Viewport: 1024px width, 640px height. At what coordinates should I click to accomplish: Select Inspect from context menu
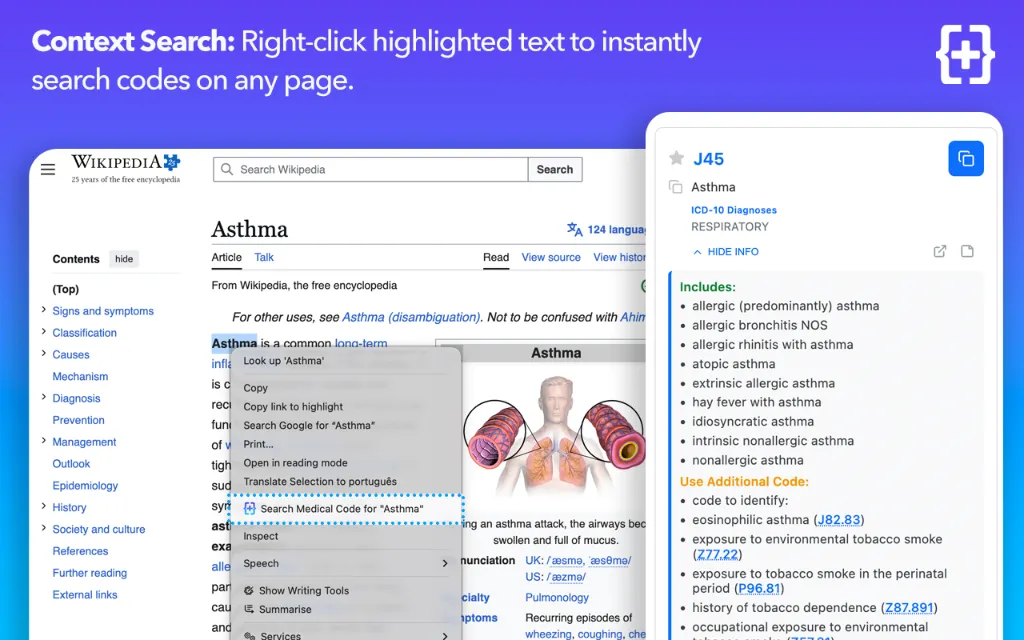(x=261, y=536)
